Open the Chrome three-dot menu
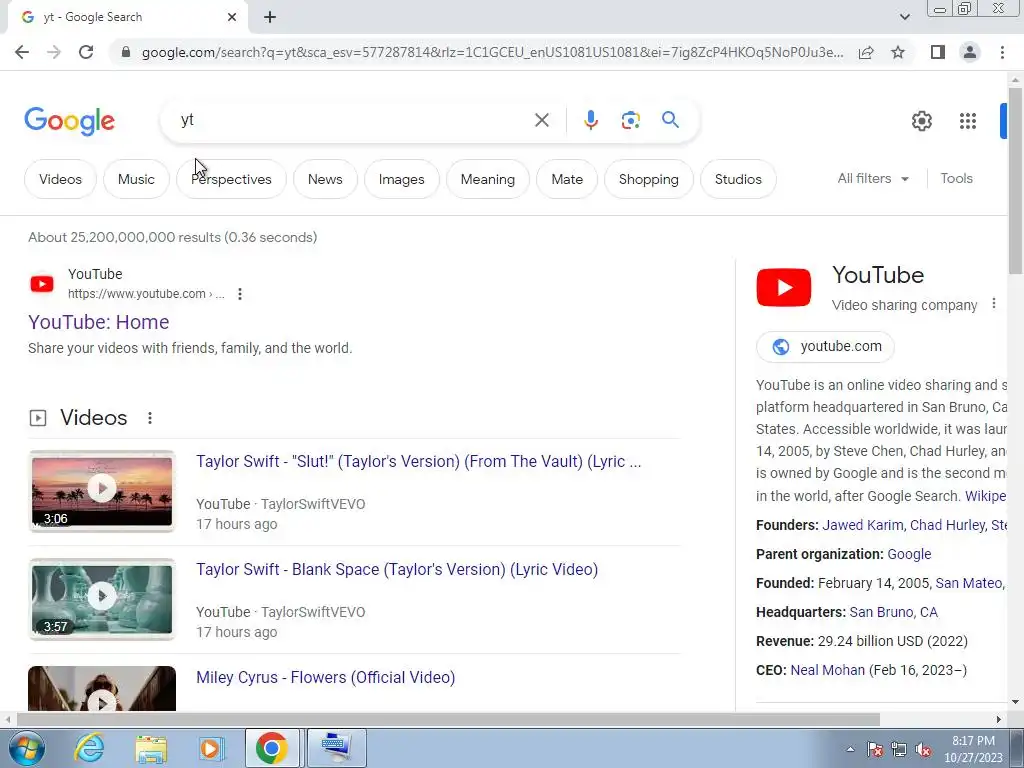 1002,52
